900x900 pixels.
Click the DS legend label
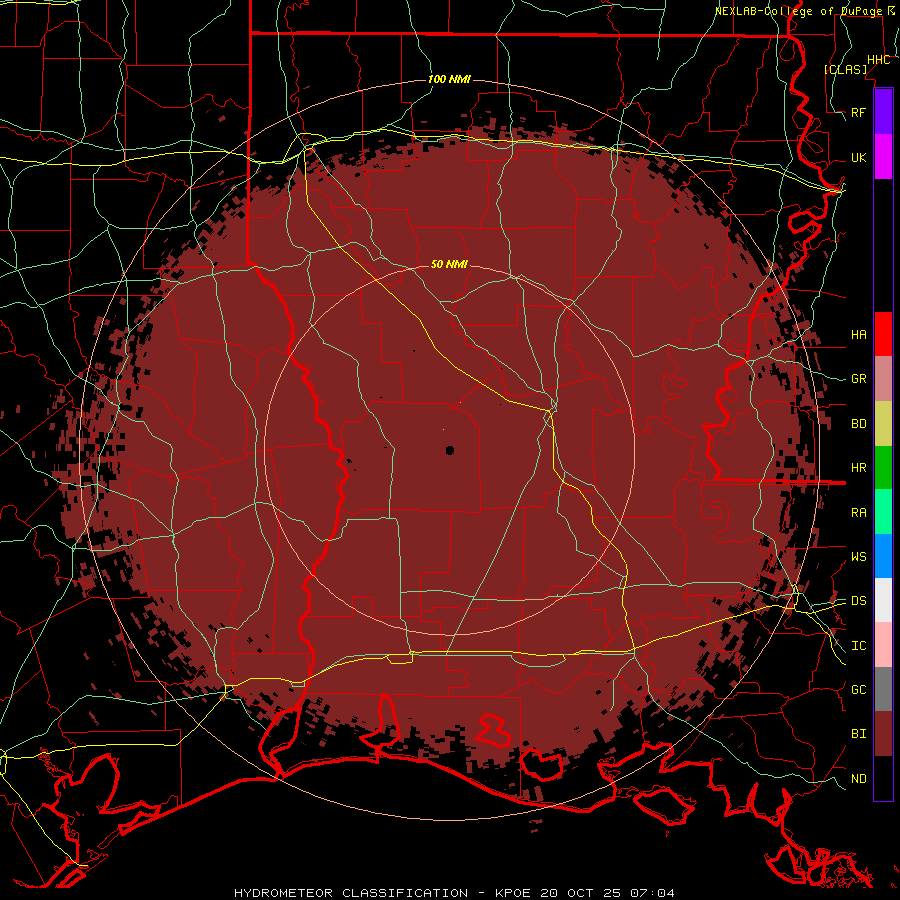(x=859, y=601)
